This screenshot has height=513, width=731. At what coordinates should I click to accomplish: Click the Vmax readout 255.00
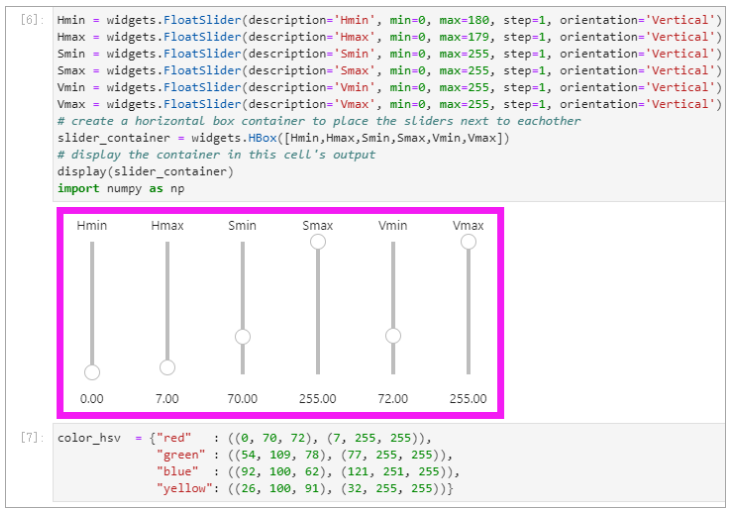468,399
